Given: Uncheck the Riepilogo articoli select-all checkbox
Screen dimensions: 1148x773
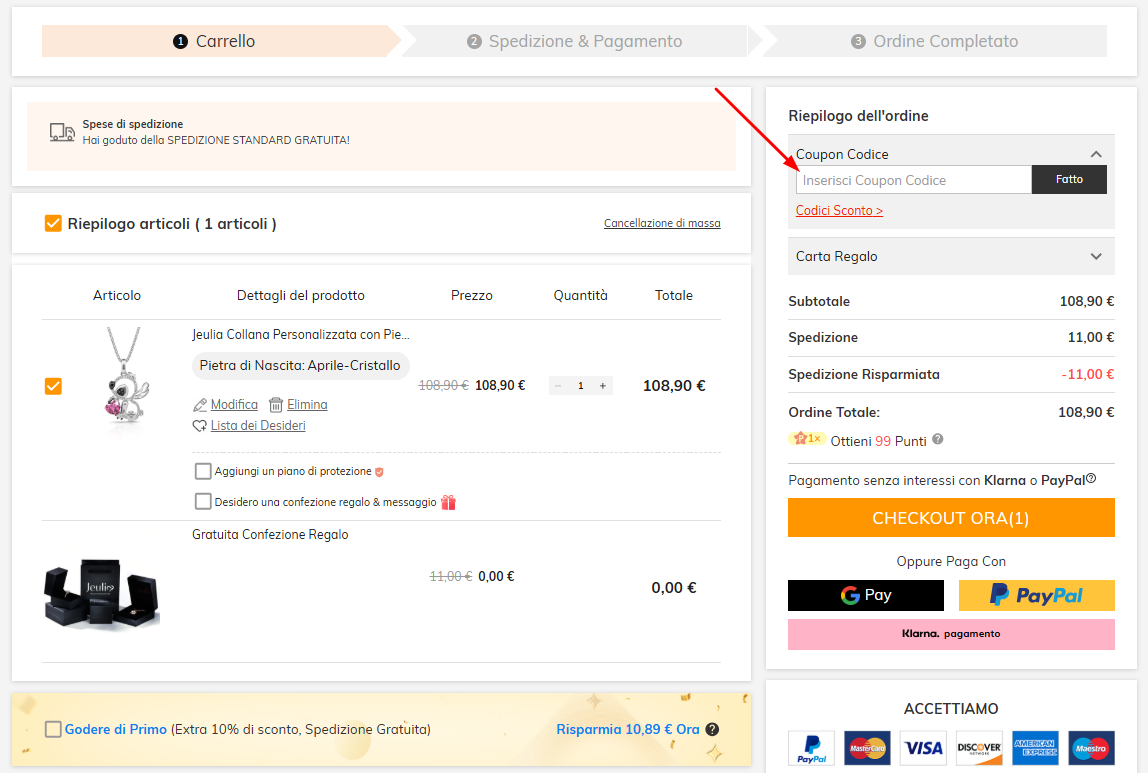Looking at the screenshot, I should pos(53,223).
